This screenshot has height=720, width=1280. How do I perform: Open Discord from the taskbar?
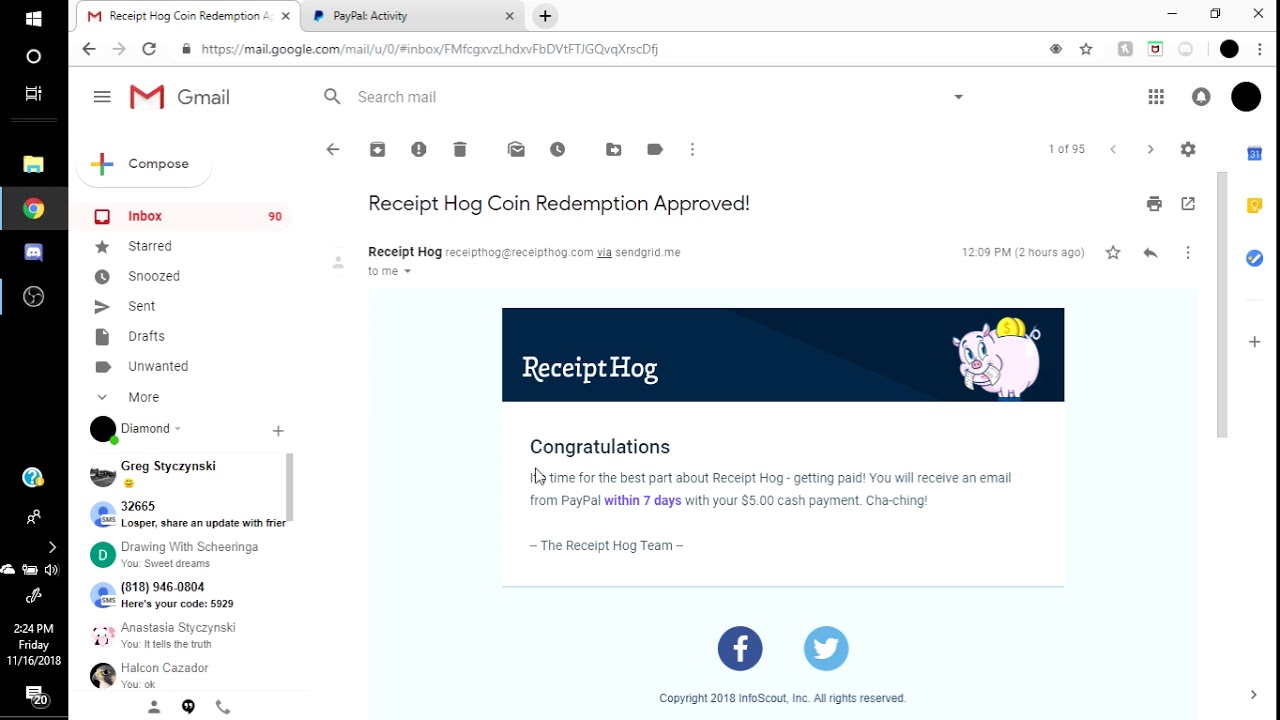[33, 253]
